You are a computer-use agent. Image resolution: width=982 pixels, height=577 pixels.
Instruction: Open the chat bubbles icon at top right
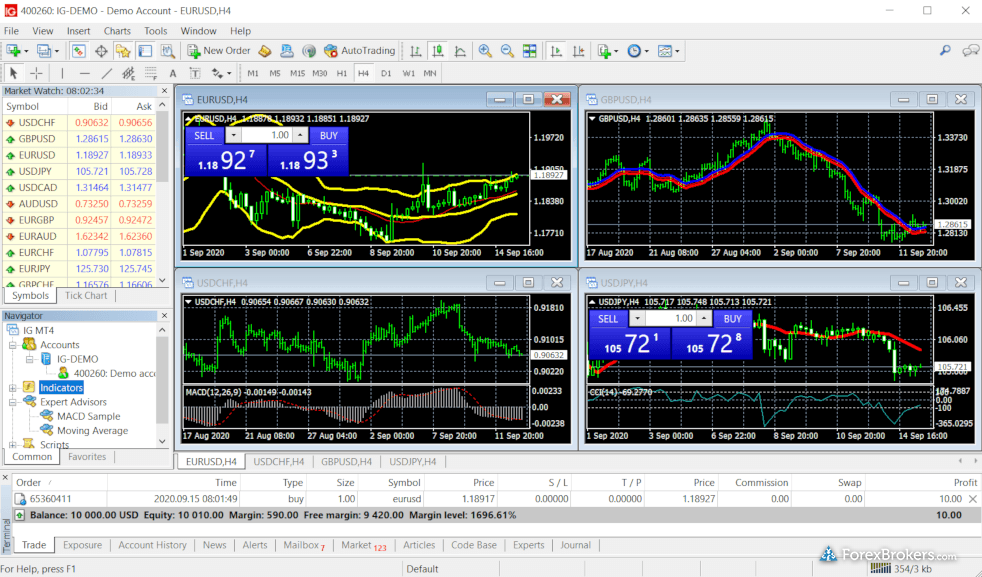coord(970,50)
